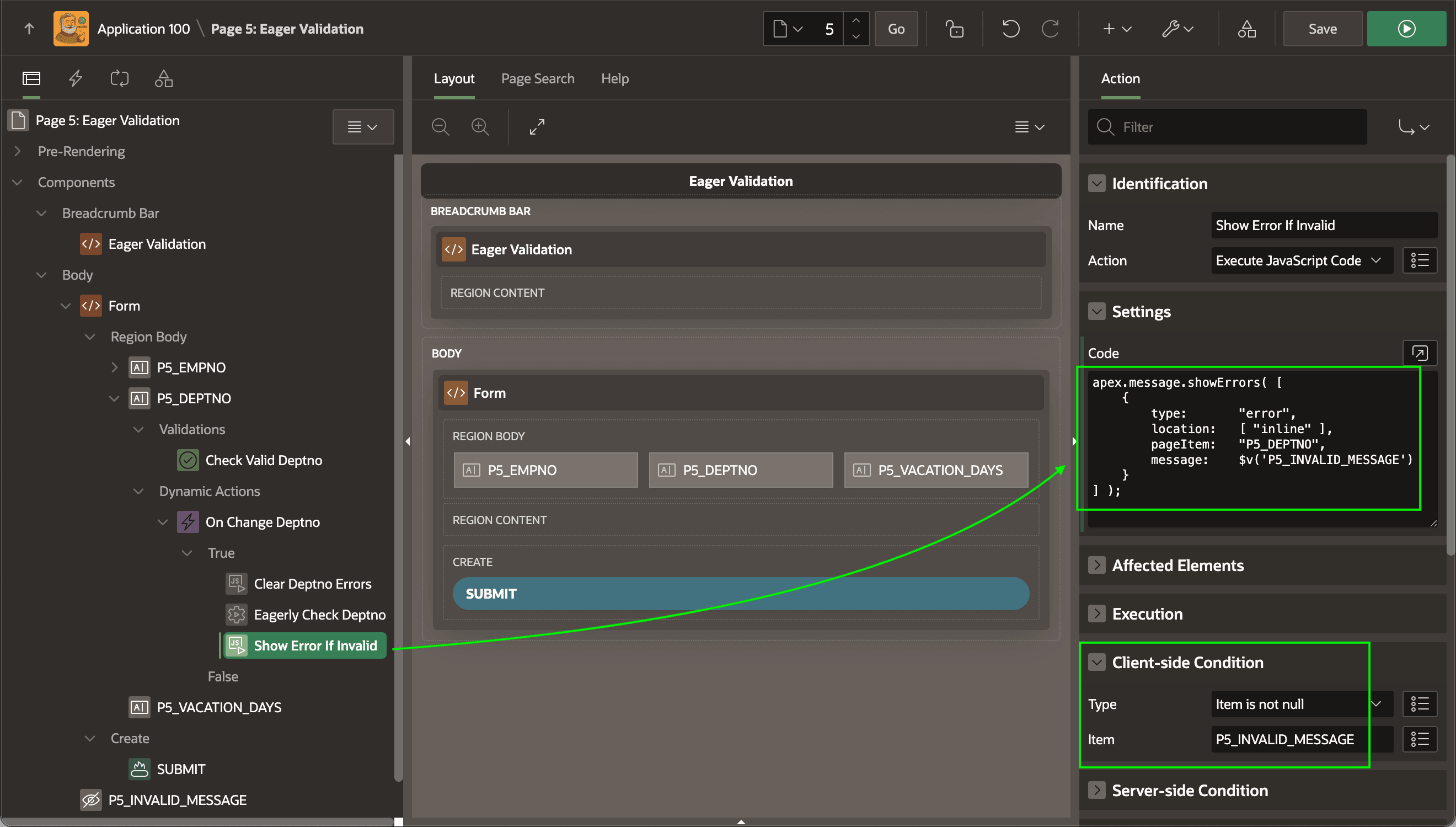Open the Help tab

pyautogui.click(x=615, y=78)
